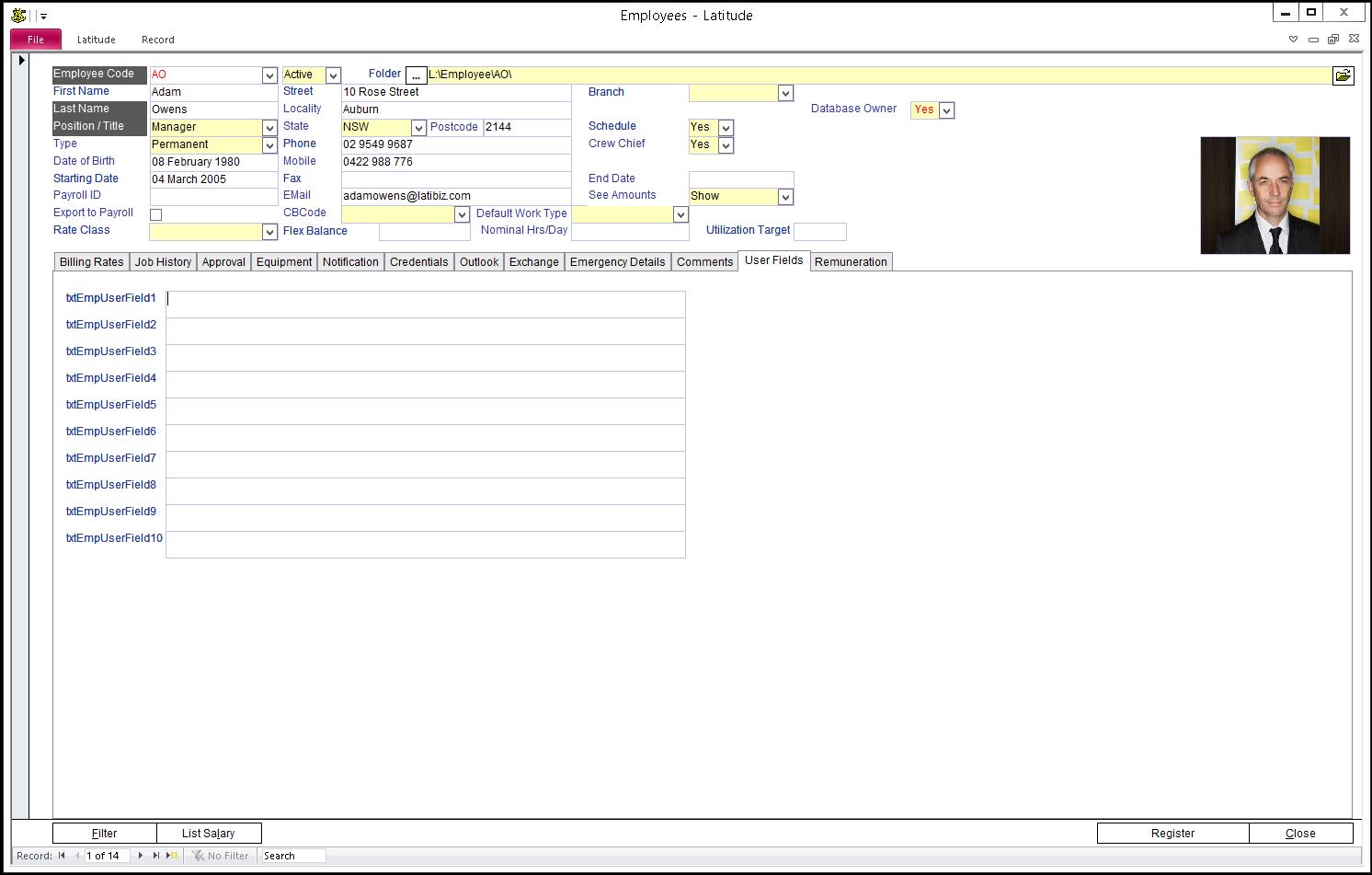The width and height of the screenshot is (1372, 875).
Task: Open the Database Owner dropdown
Action: [946, 110]
